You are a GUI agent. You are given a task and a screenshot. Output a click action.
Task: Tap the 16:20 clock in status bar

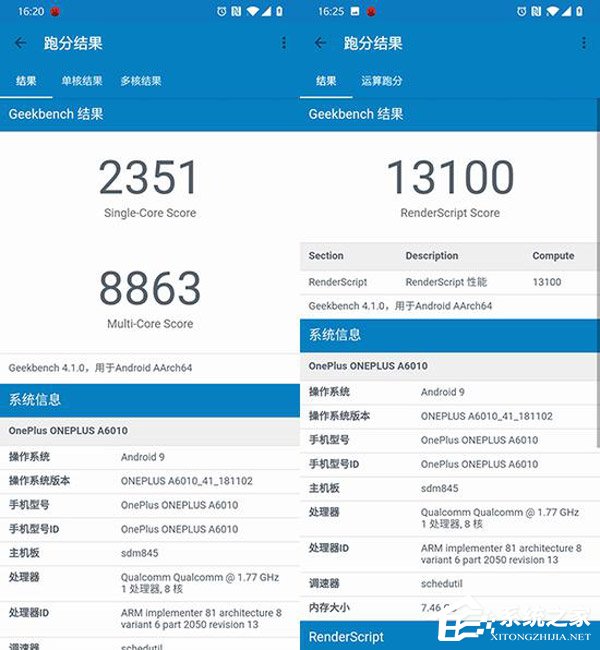pyautogui.click(x=31, y=12)
